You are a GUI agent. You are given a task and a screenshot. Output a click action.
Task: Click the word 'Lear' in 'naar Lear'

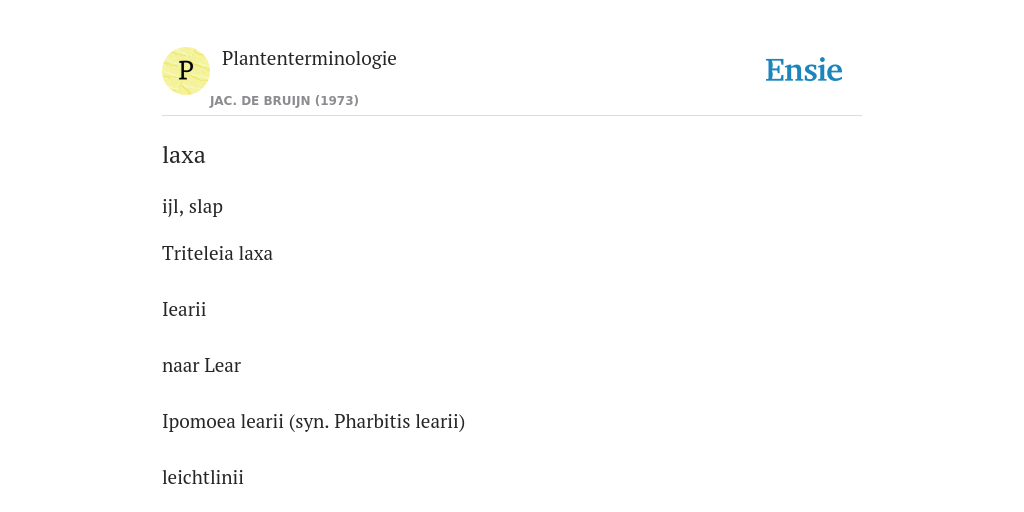pos(222,366)
